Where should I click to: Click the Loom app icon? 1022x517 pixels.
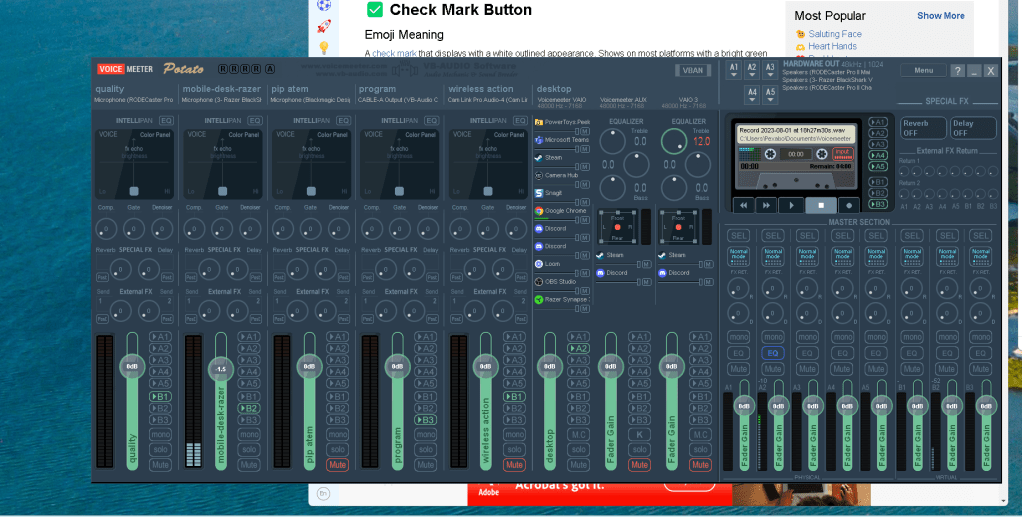539,264
